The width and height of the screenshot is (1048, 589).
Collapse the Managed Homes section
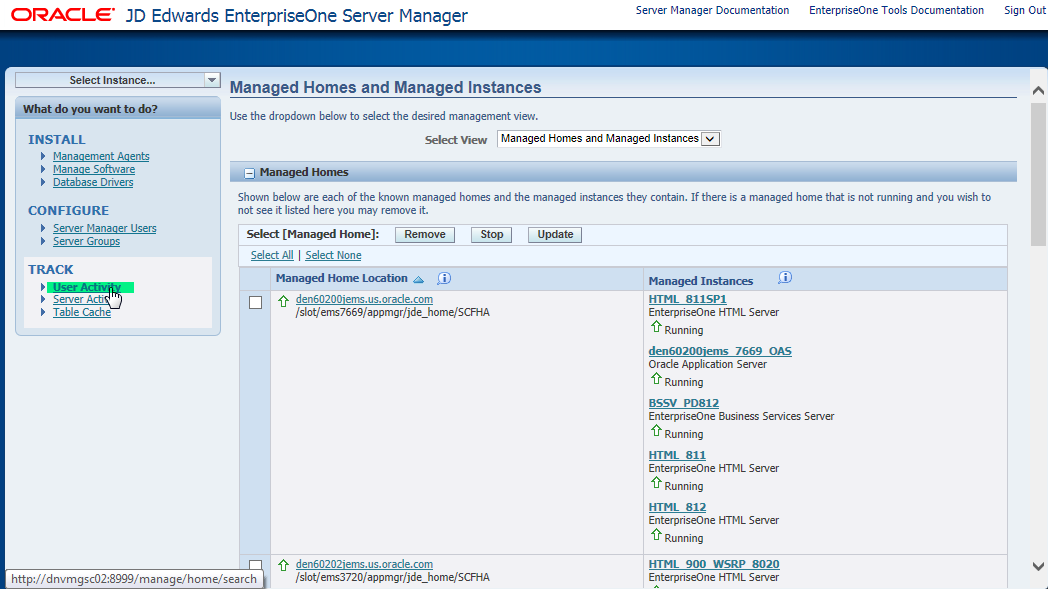coord(249,173)
